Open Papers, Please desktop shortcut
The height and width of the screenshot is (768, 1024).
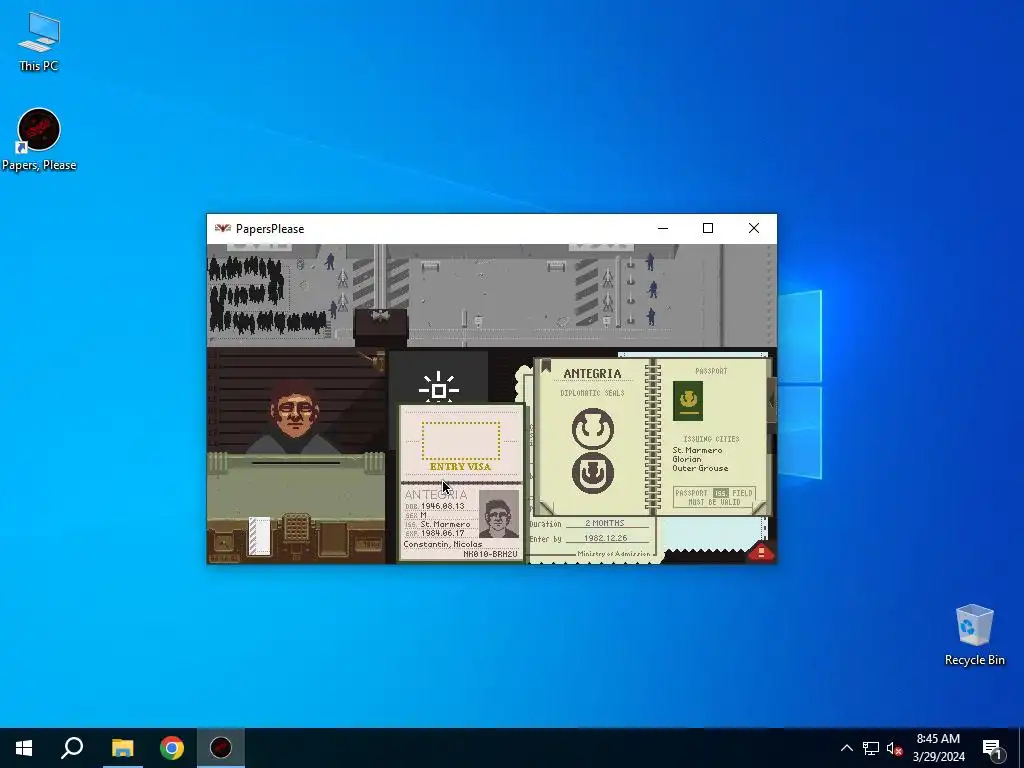39,140
